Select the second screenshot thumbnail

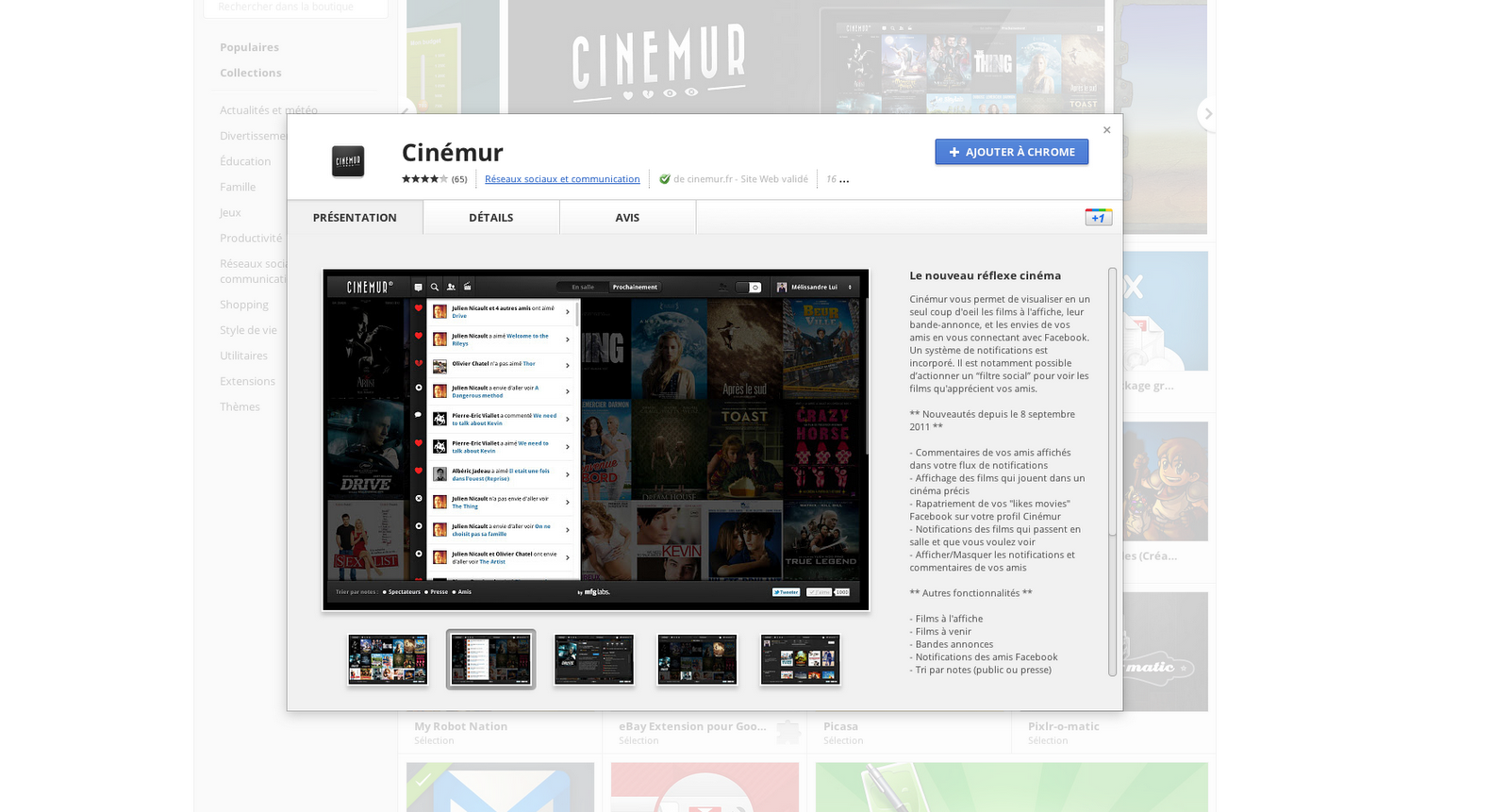[x=490, y=659]
